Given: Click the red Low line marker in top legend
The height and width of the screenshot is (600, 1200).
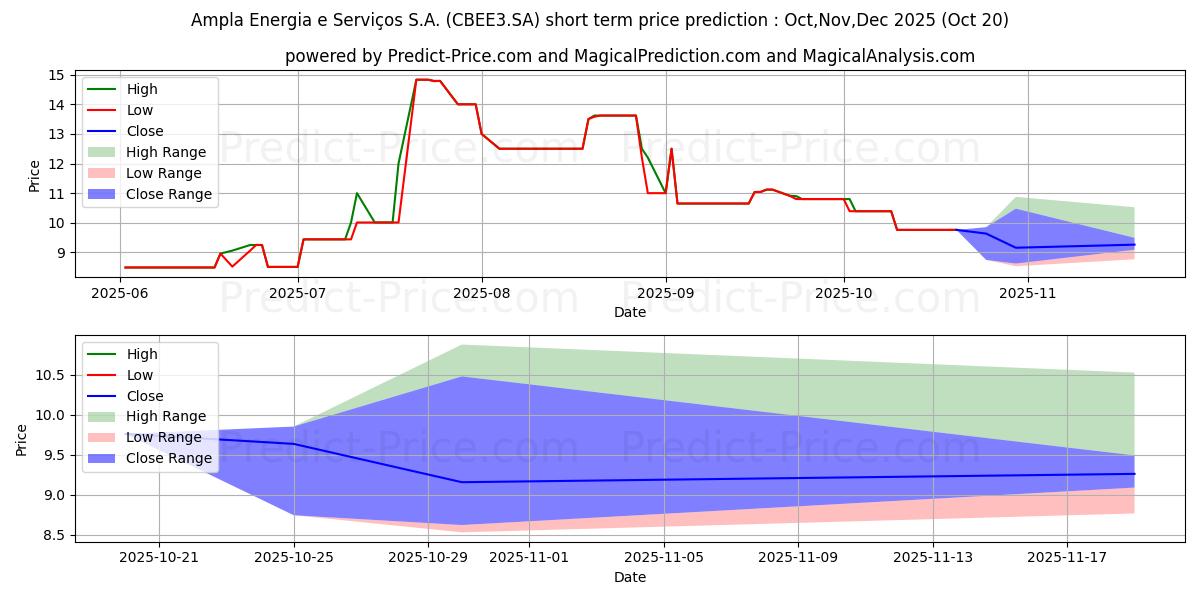Looking at the screenshot, I should point(104,111).
